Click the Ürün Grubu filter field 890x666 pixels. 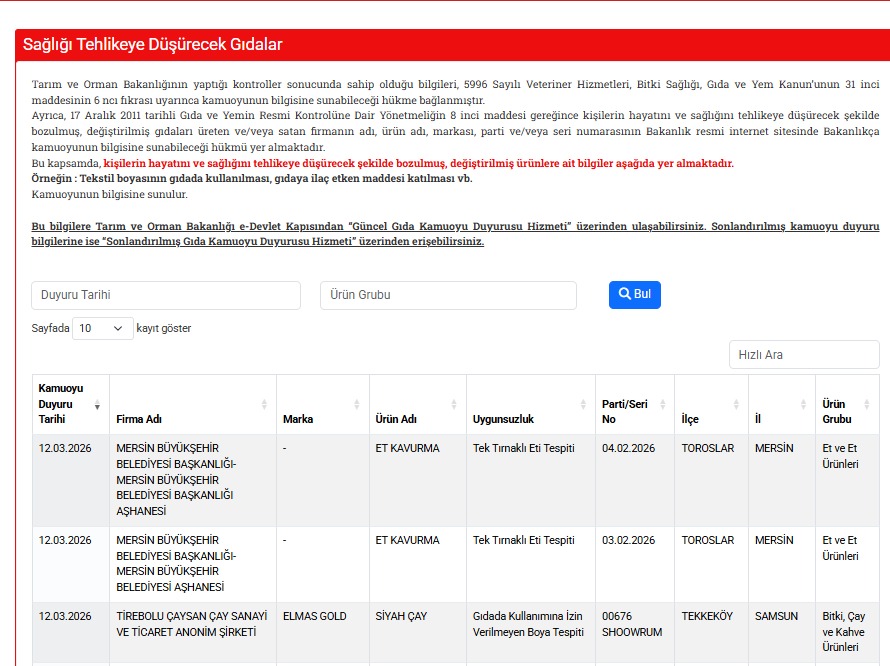[x=448, y=295]
